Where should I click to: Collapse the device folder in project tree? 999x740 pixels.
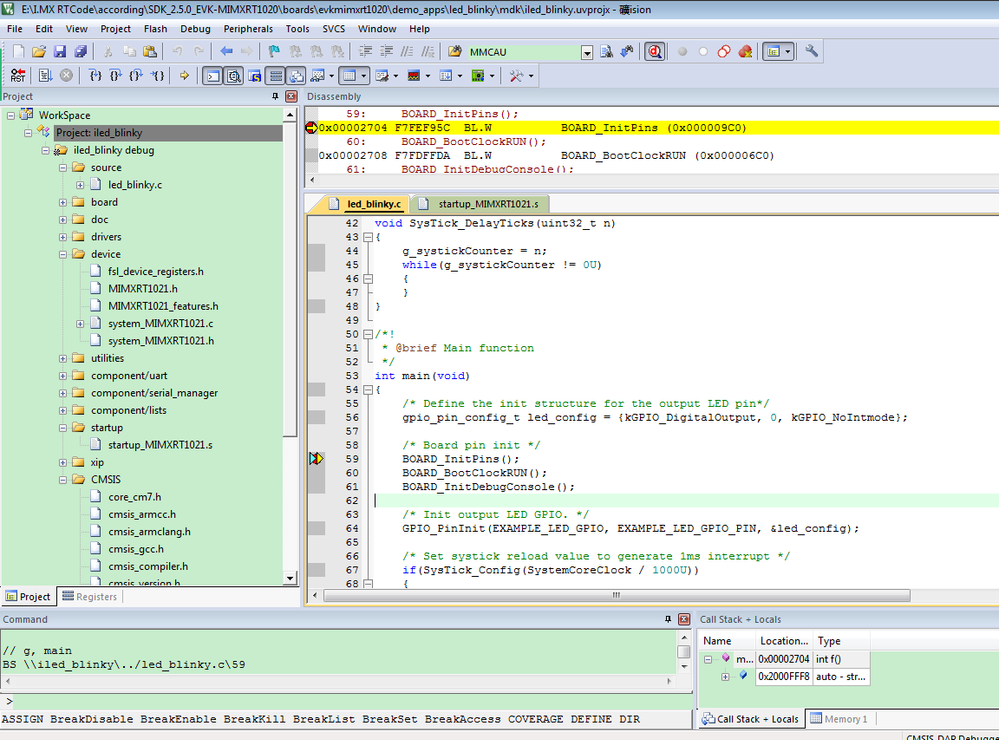(x=64, y=254)
